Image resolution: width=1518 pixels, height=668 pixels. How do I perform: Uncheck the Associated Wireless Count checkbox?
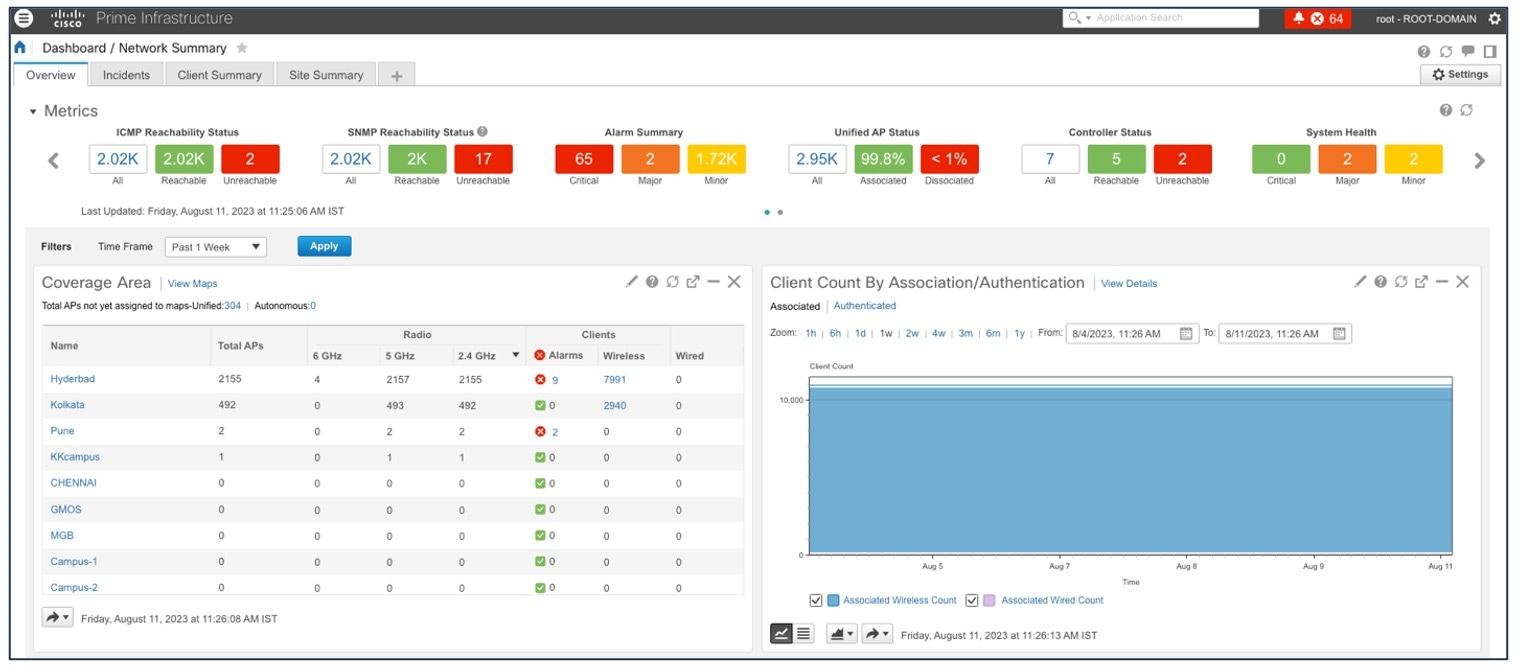point(816,601)
